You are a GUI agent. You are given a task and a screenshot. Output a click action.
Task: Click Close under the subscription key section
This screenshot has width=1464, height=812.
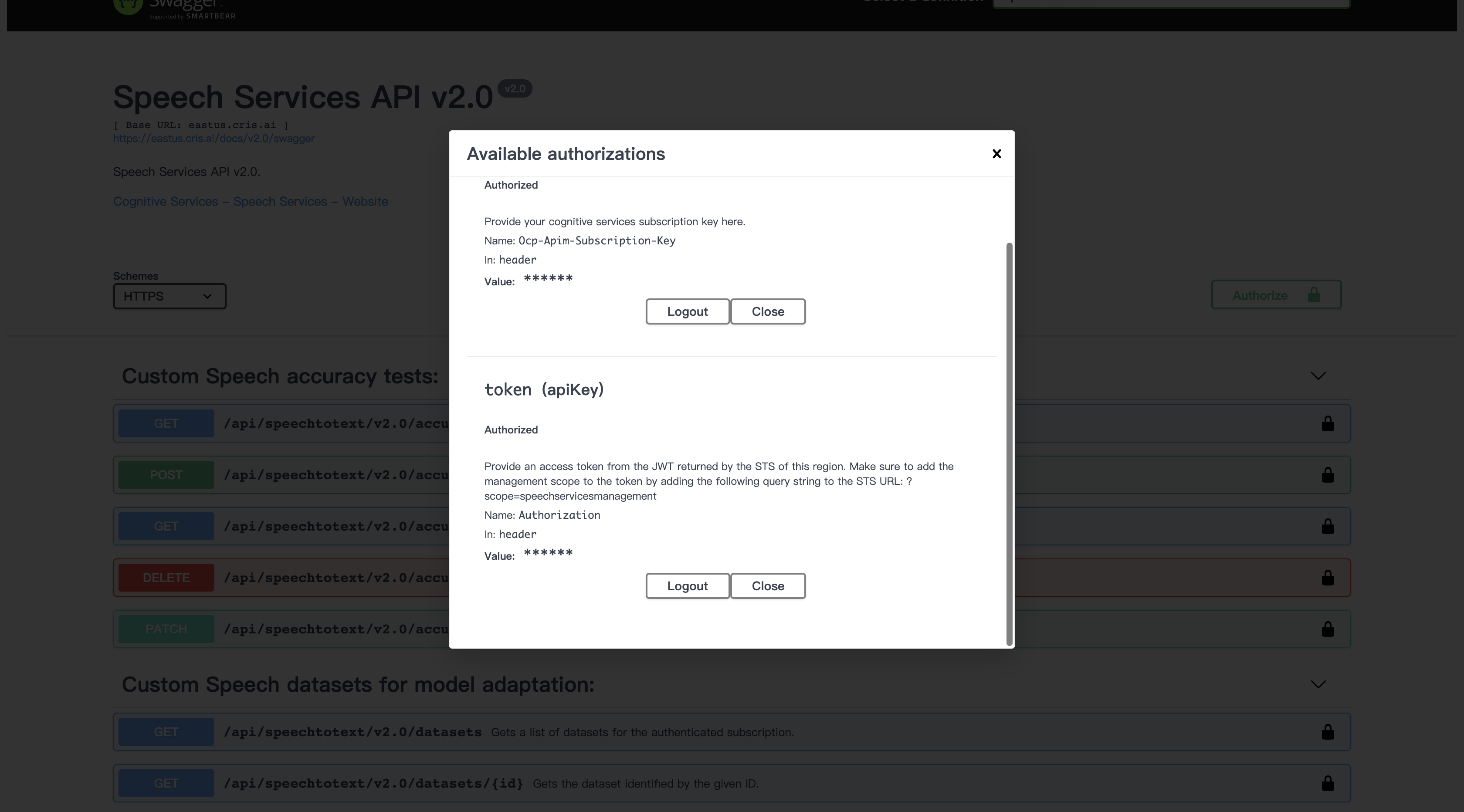coord(767,311)
